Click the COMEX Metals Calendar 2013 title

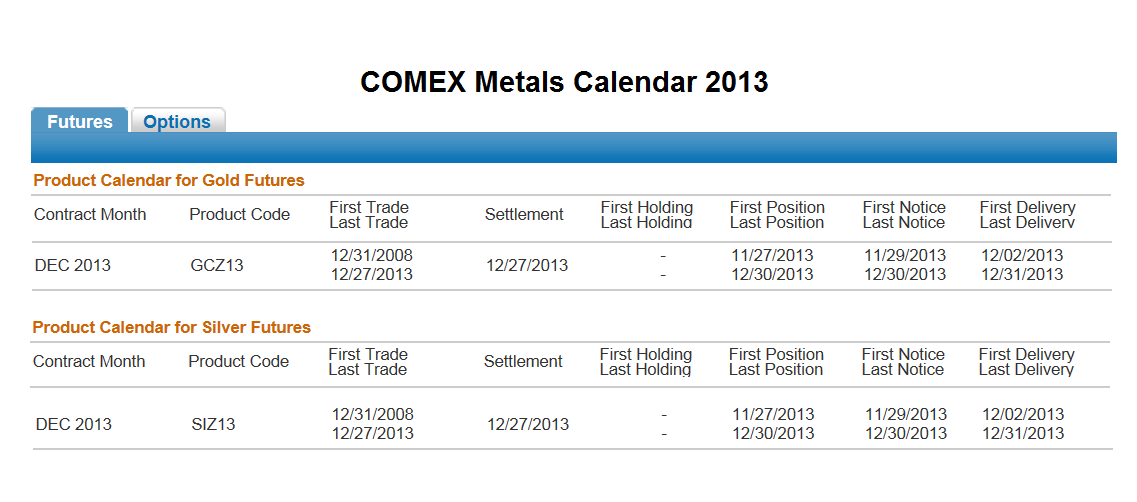tap(564, 82)
